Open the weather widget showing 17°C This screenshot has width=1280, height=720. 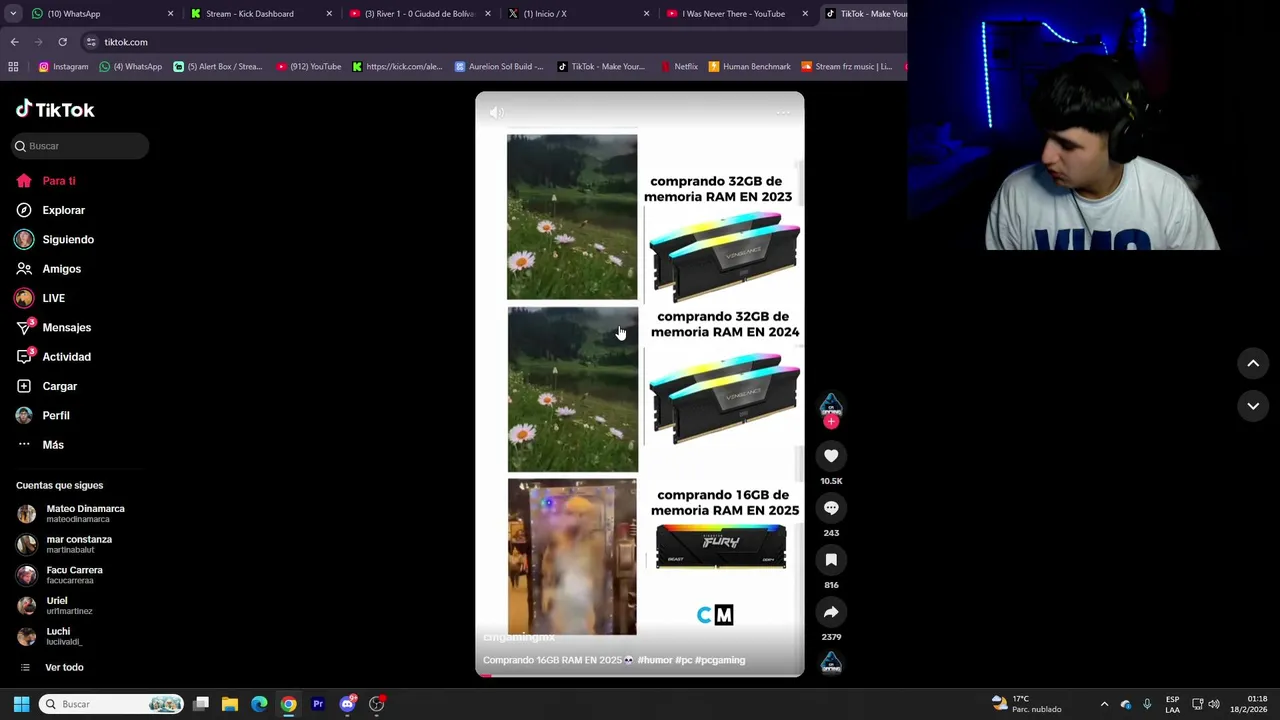pos(1027,704)
